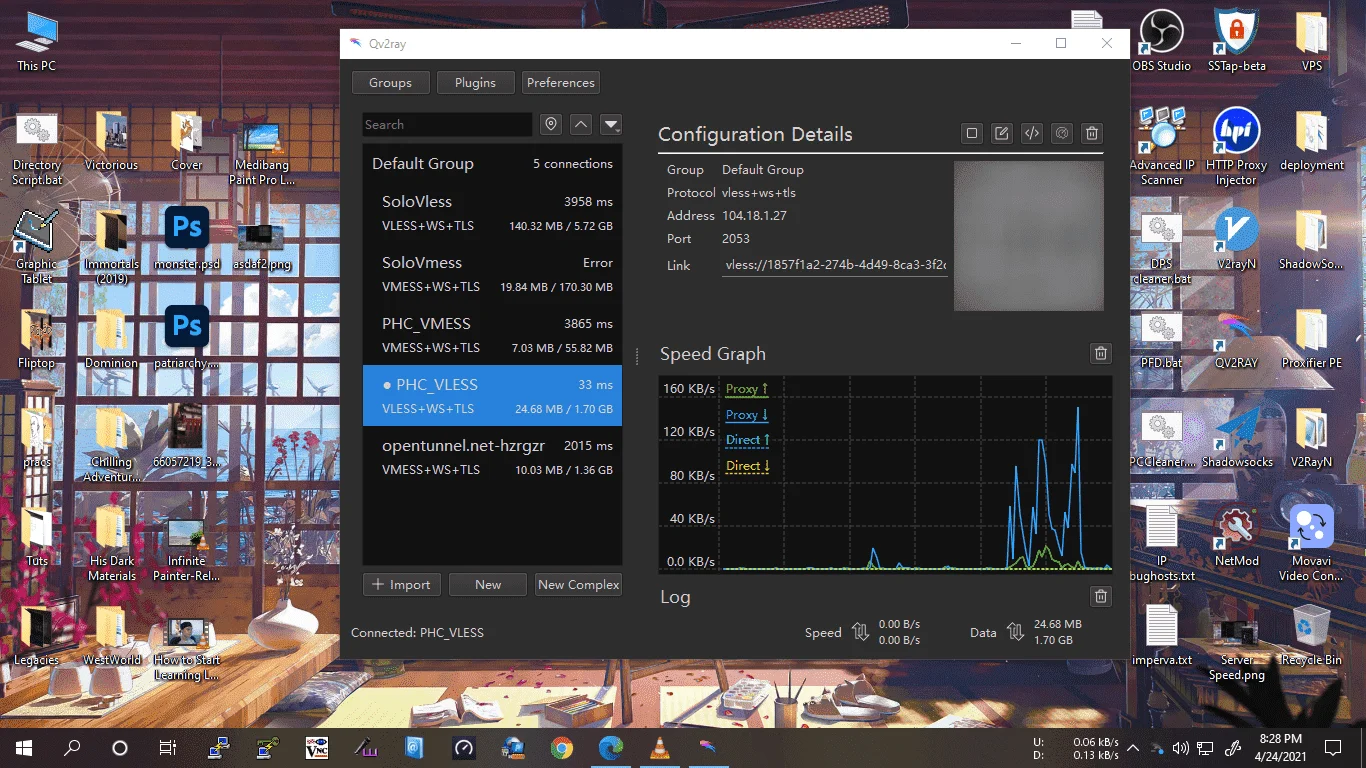Click the SSTap-beta desktop shortcut
Screen dimensions: 1366x768
point(1237,41)
